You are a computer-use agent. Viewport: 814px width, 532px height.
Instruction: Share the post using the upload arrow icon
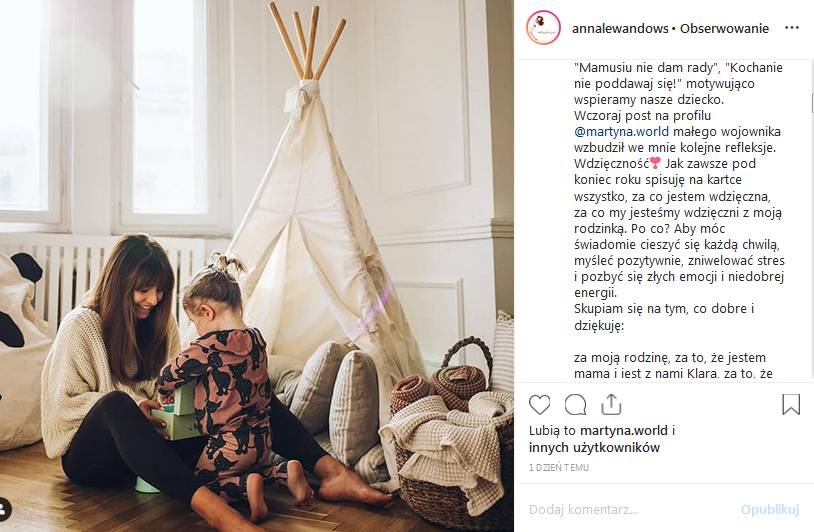coord(611,404)
